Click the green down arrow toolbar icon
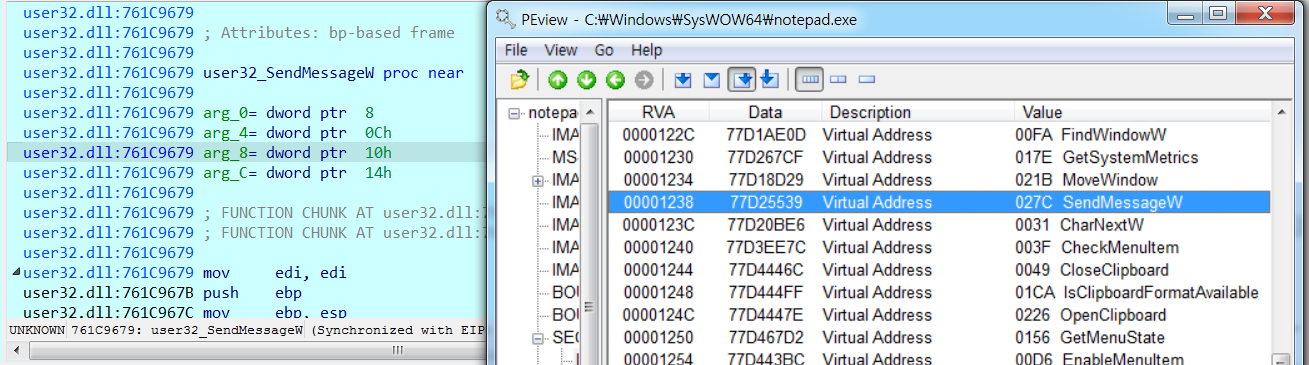This screenshot has height=365, width=1309. coord(586,79)
